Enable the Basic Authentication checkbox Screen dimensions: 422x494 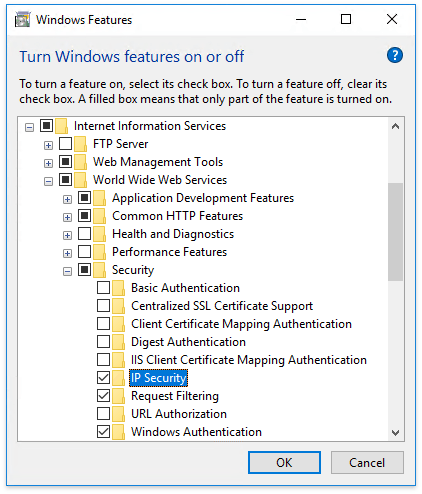[x=103, y=287]
